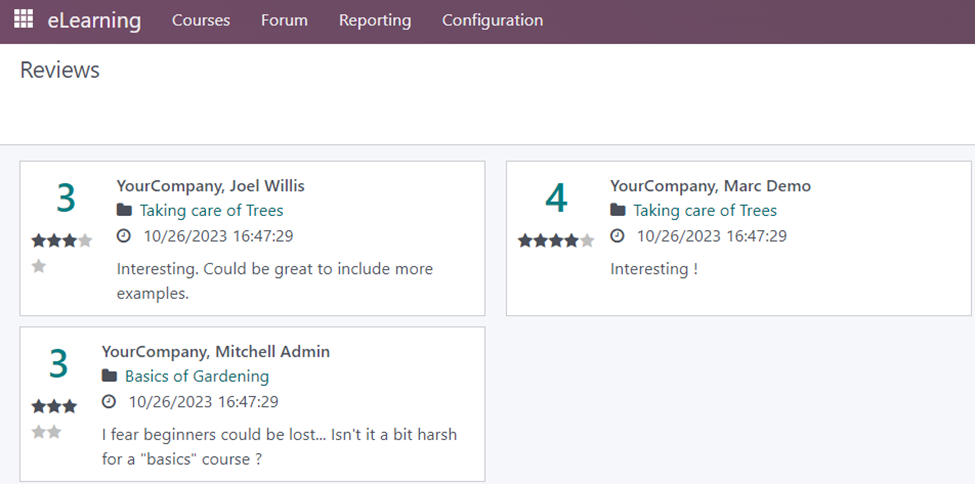The height and width of the screenshot is (484, 975).
Task: Click the folder icon in Joel Willis review
Action: (x=124, y=210)
